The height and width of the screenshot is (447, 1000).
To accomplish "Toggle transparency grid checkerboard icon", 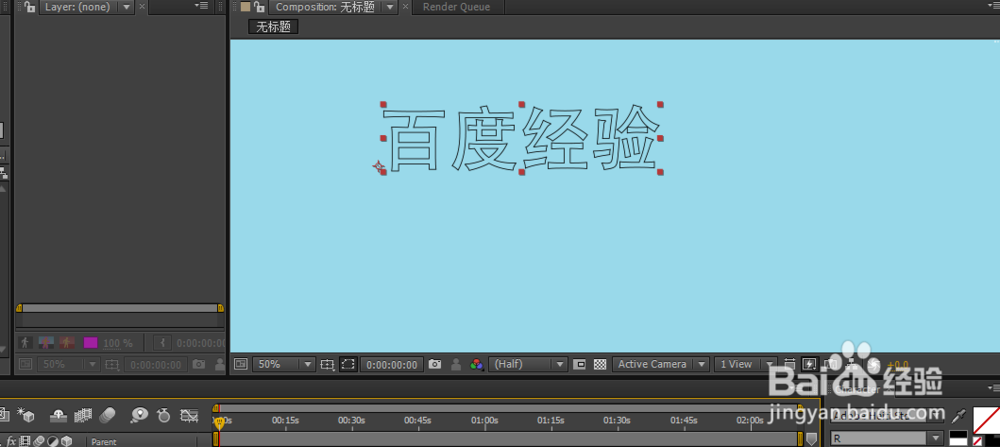I will tap(600, 364).
